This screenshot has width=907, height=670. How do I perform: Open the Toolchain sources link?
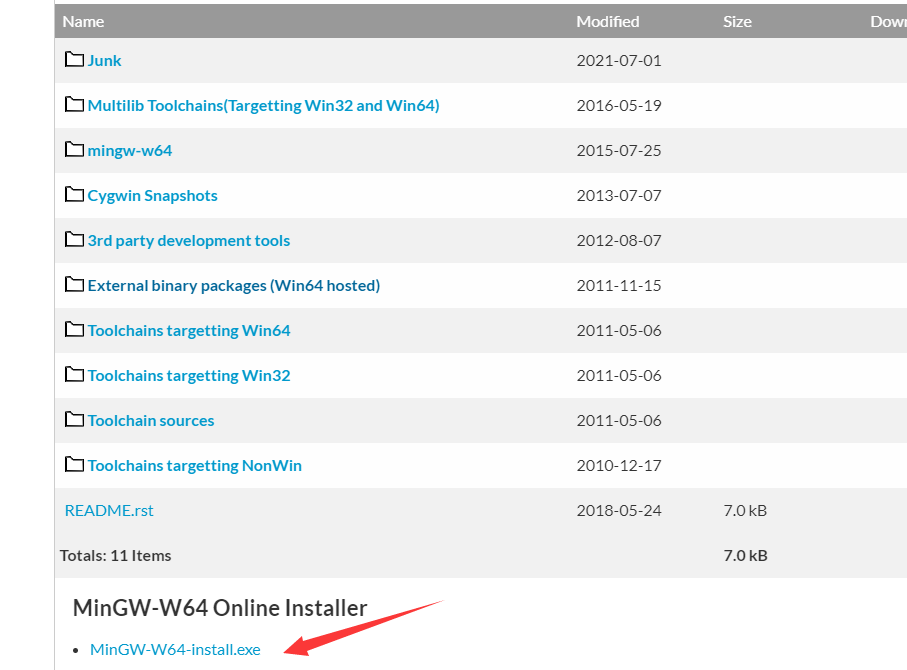[x=150, y=421]
